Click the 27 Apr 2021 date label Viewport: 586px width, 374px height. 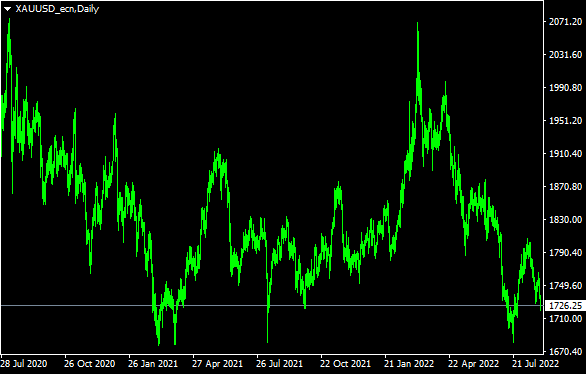click(217, 364)
